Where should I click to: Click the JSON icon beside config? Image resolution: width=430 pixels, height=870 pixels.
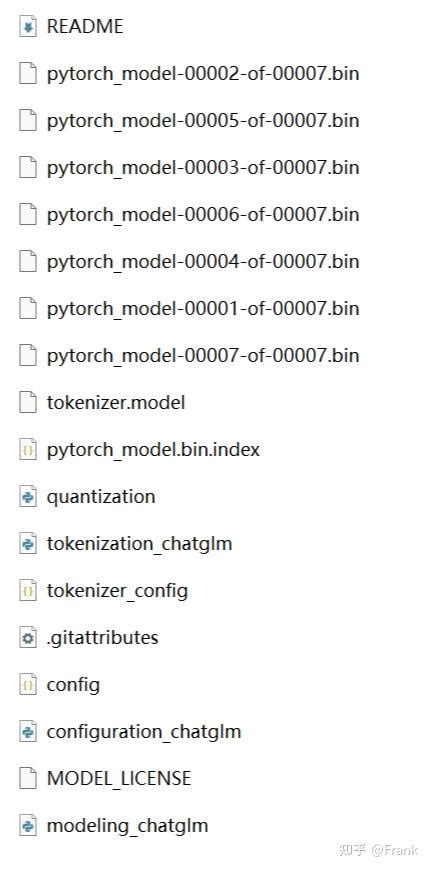click(28, 685)
